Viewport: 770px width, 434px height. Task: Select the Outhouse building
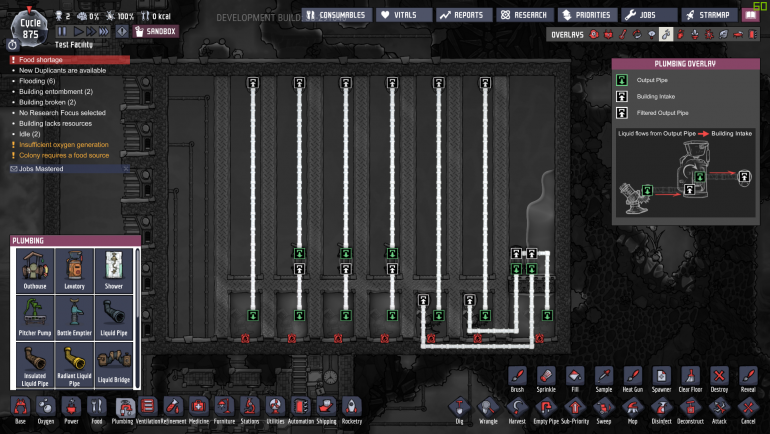click(x=35, y=270)
